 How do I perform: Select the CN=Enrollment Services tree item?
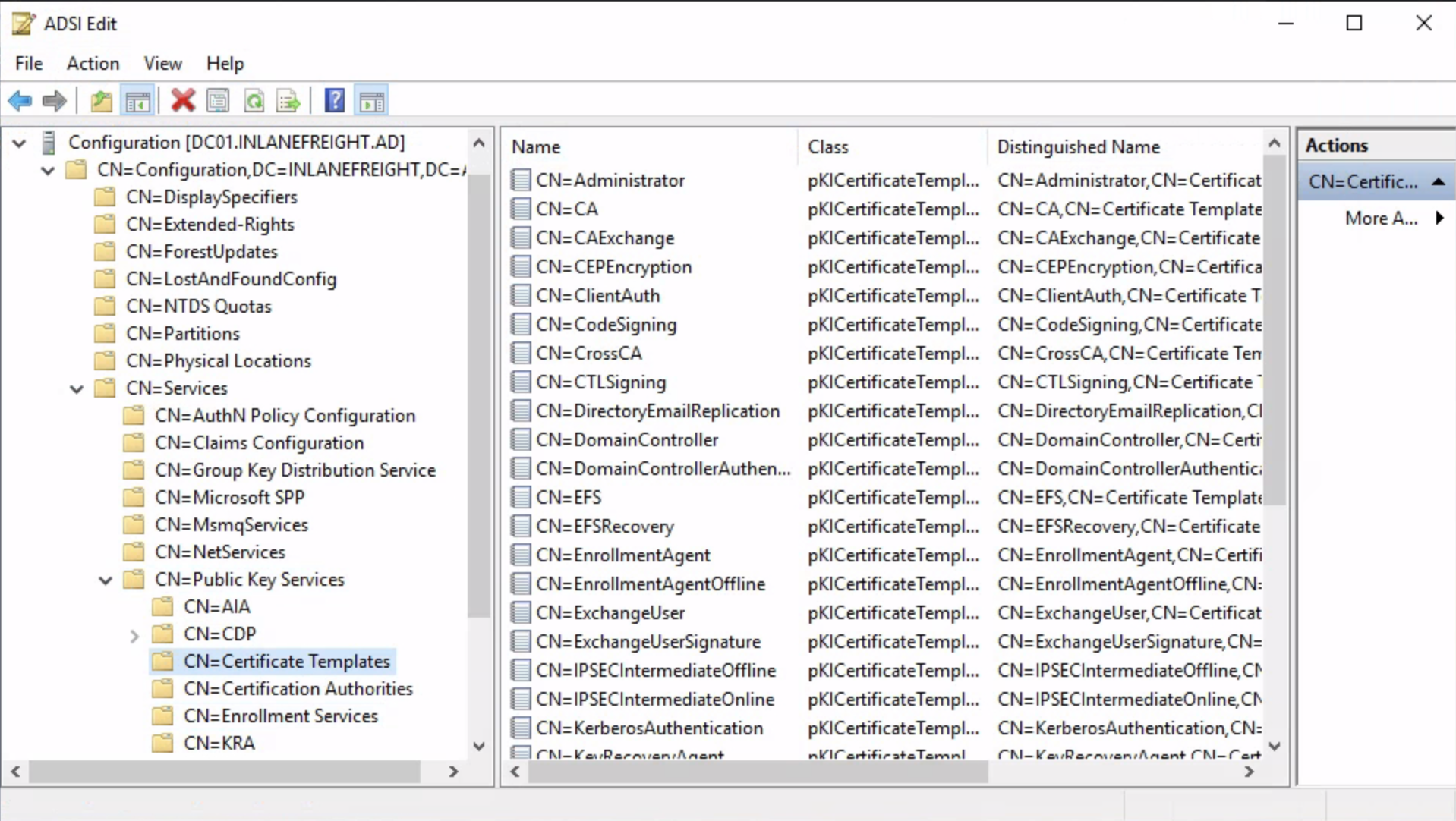coord(280,716)
